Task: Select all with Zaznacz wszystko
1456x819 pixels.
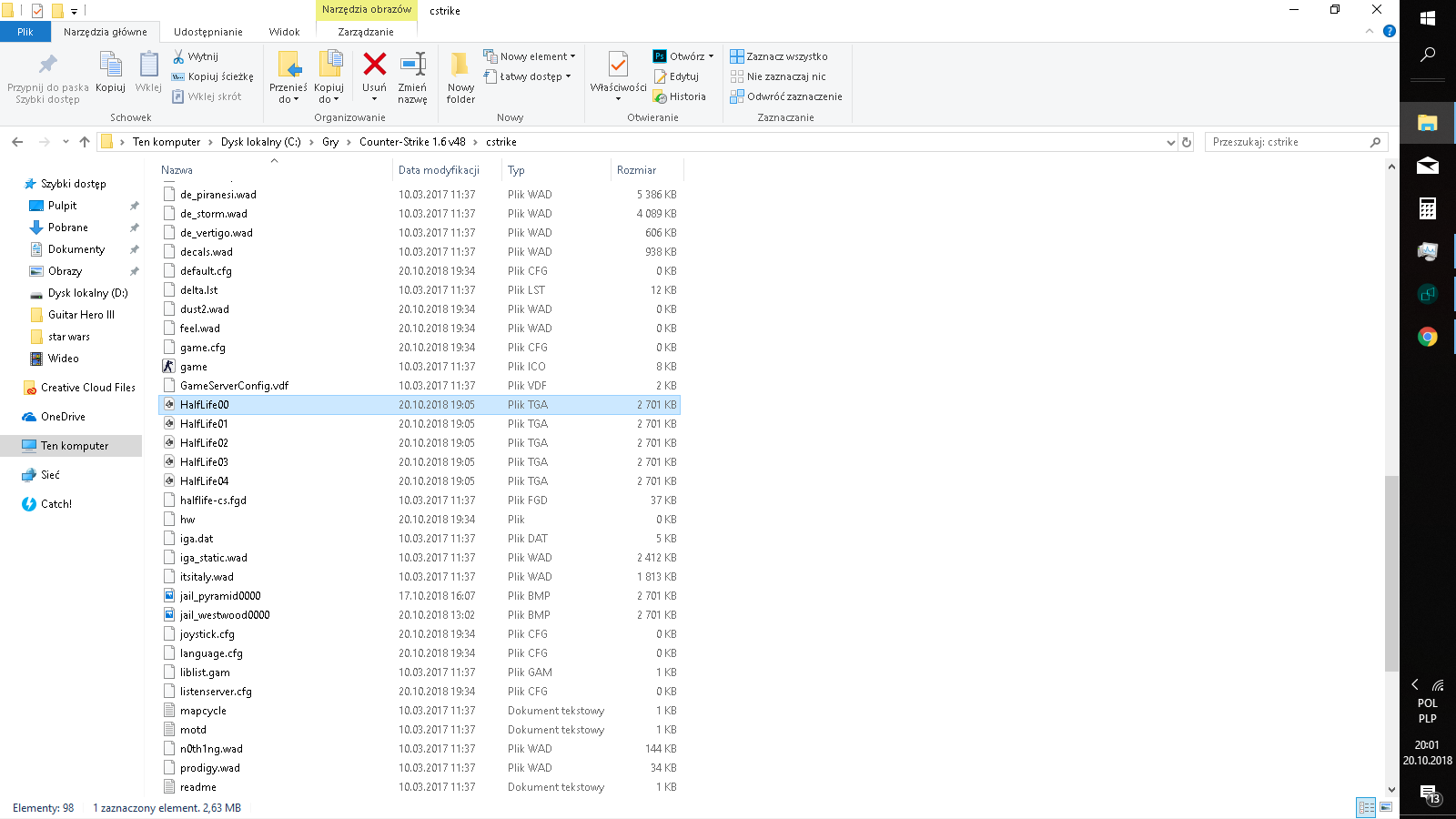Action: click(x=779, y=56)
